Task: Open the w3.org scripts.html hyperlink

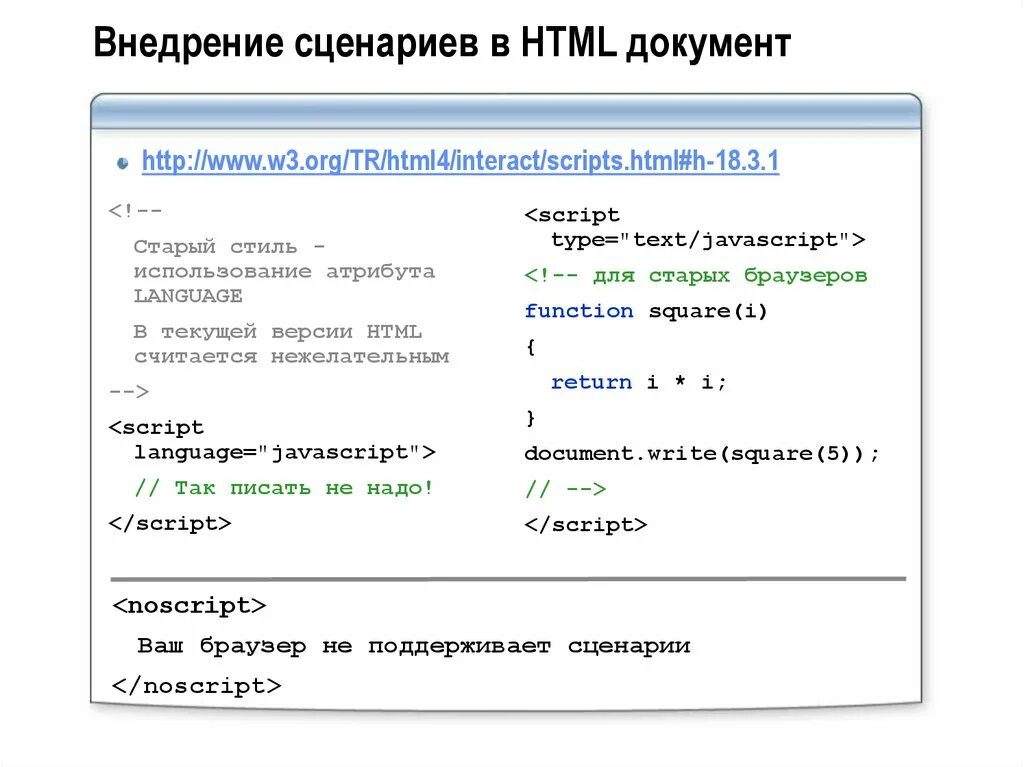Action: (460, 161)
